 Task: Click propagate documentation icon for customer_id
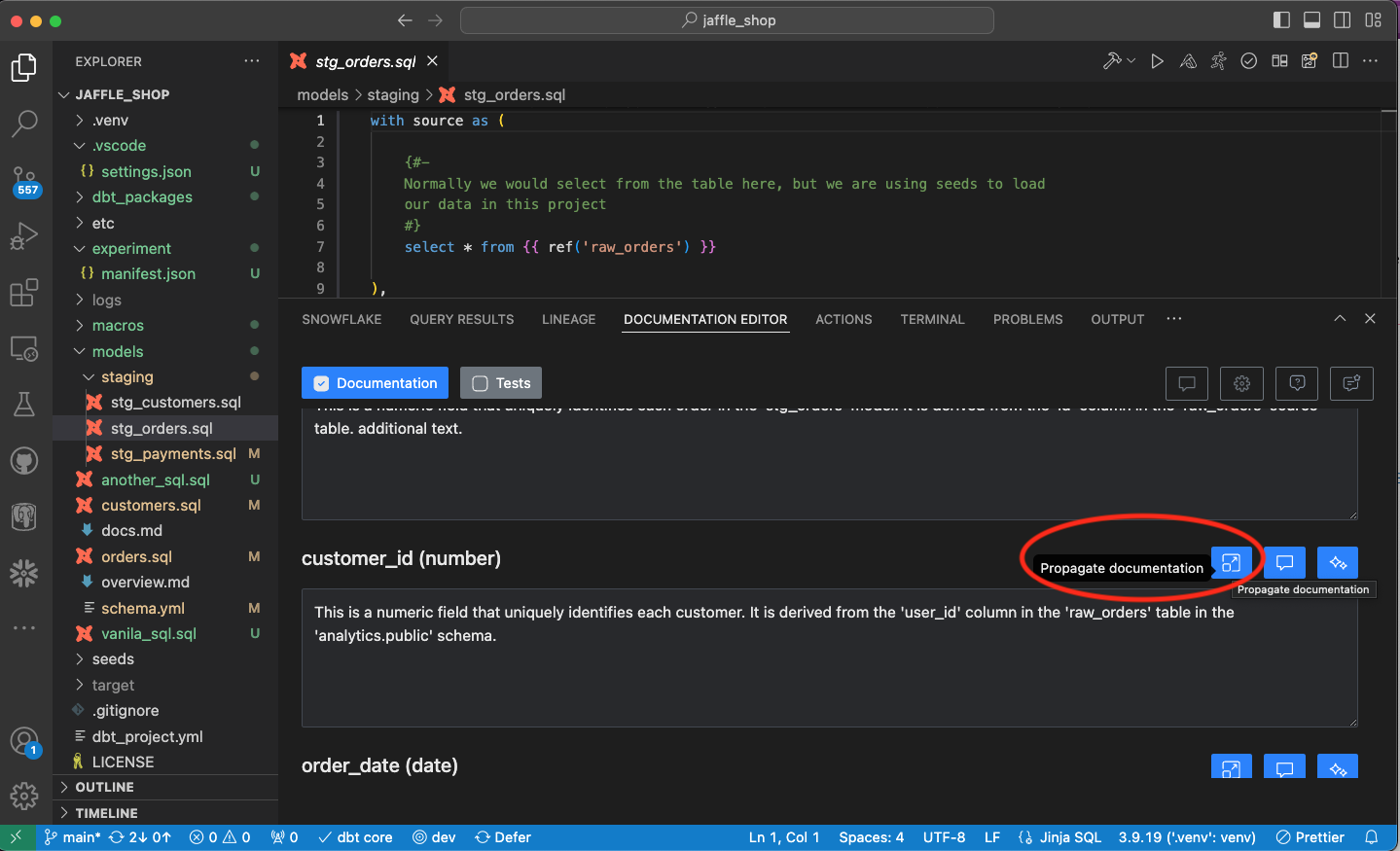(1231, 563)
